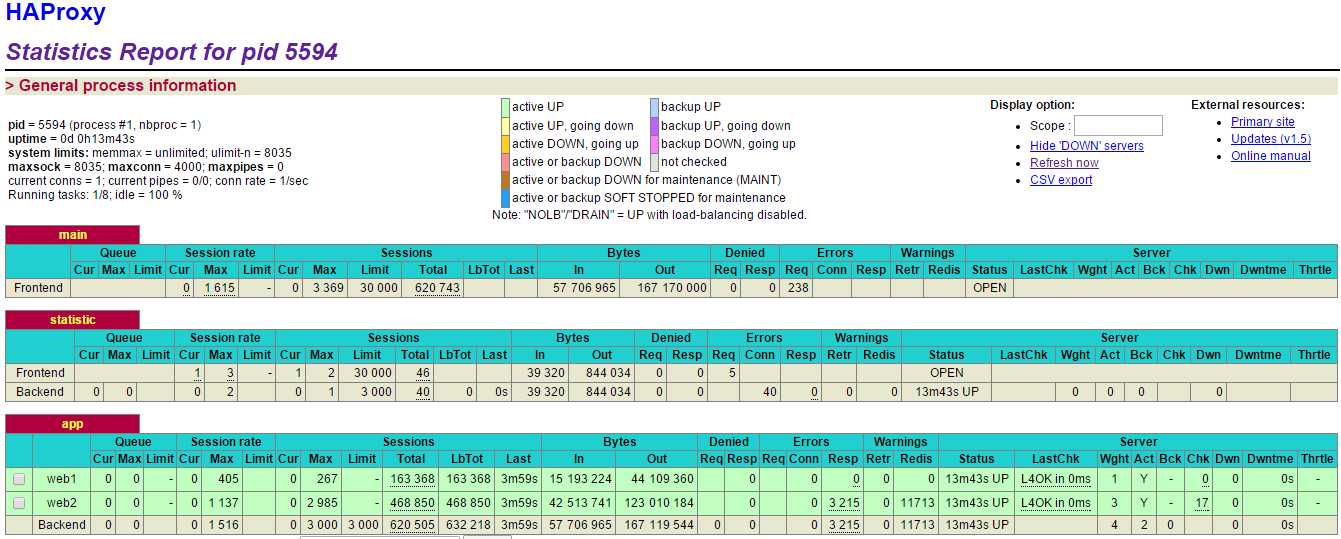Click web1 session rate max 405

coord(226,479)
